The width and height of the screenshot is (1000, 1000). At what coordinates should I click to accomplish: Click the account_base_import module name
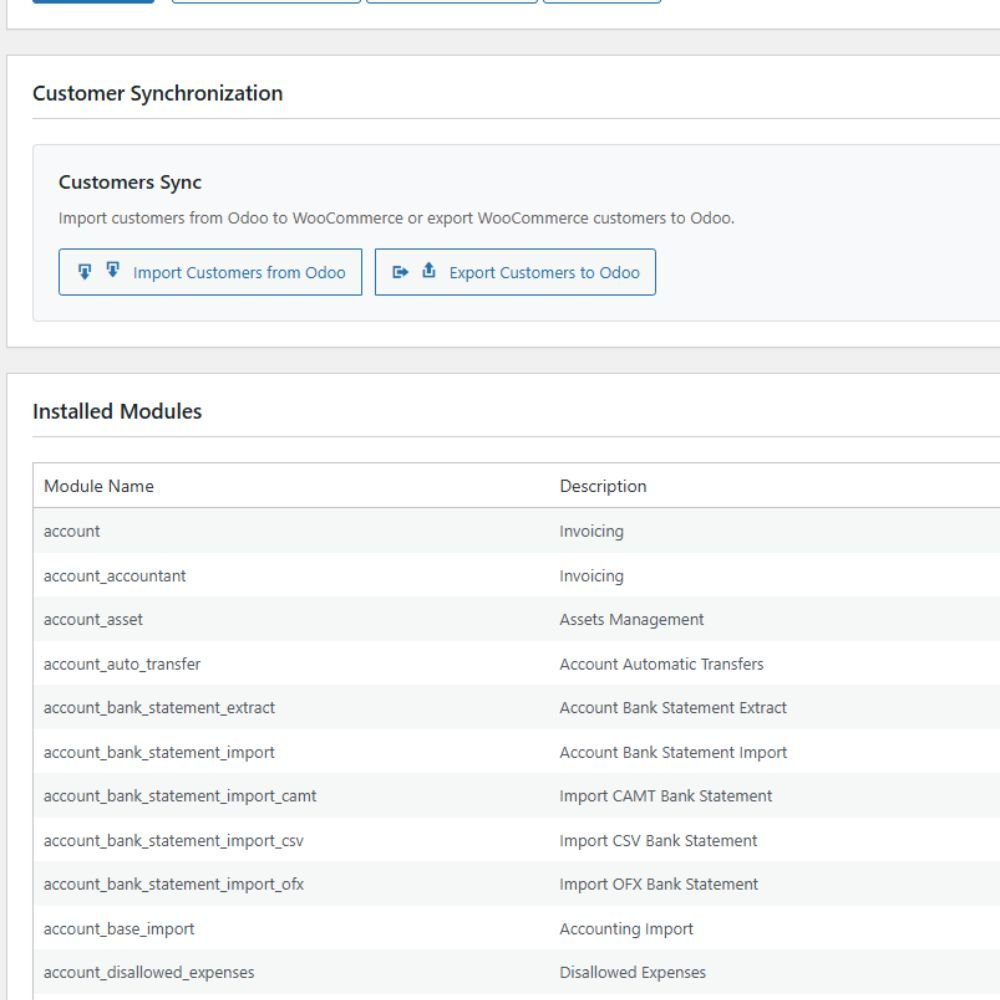pyautogui.click(x=119, y=929)
